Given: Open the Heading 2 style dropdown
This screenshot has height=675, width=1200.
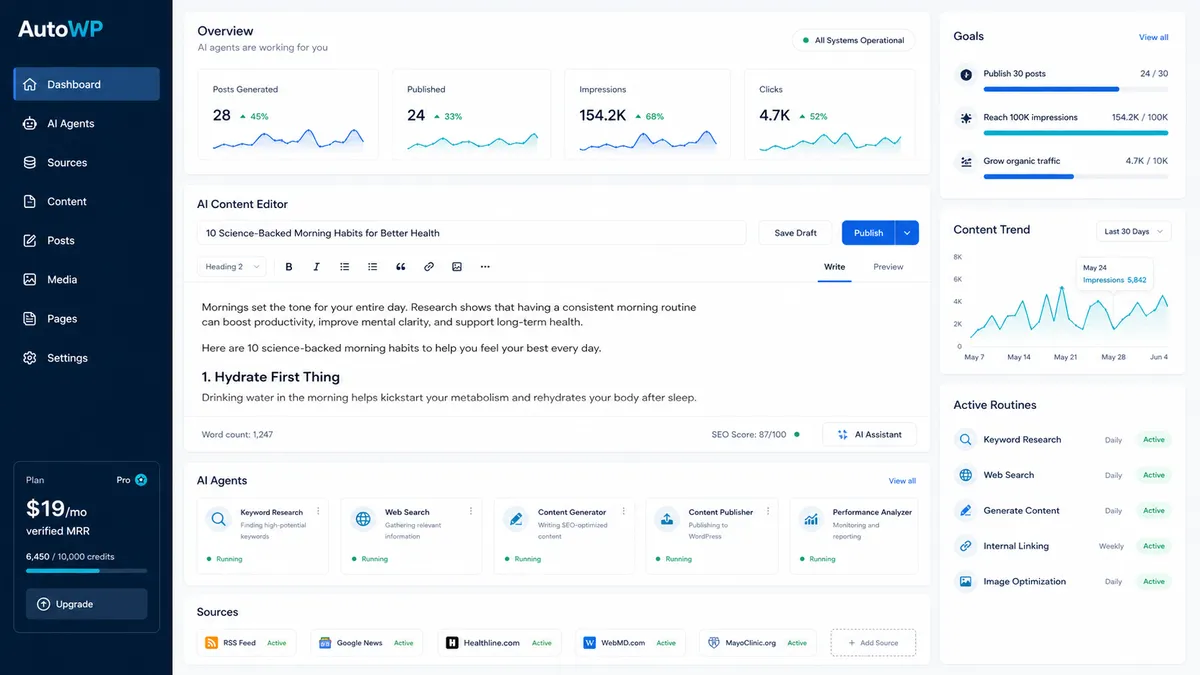Looking at the screenshot, I should [x=232, y=267].
